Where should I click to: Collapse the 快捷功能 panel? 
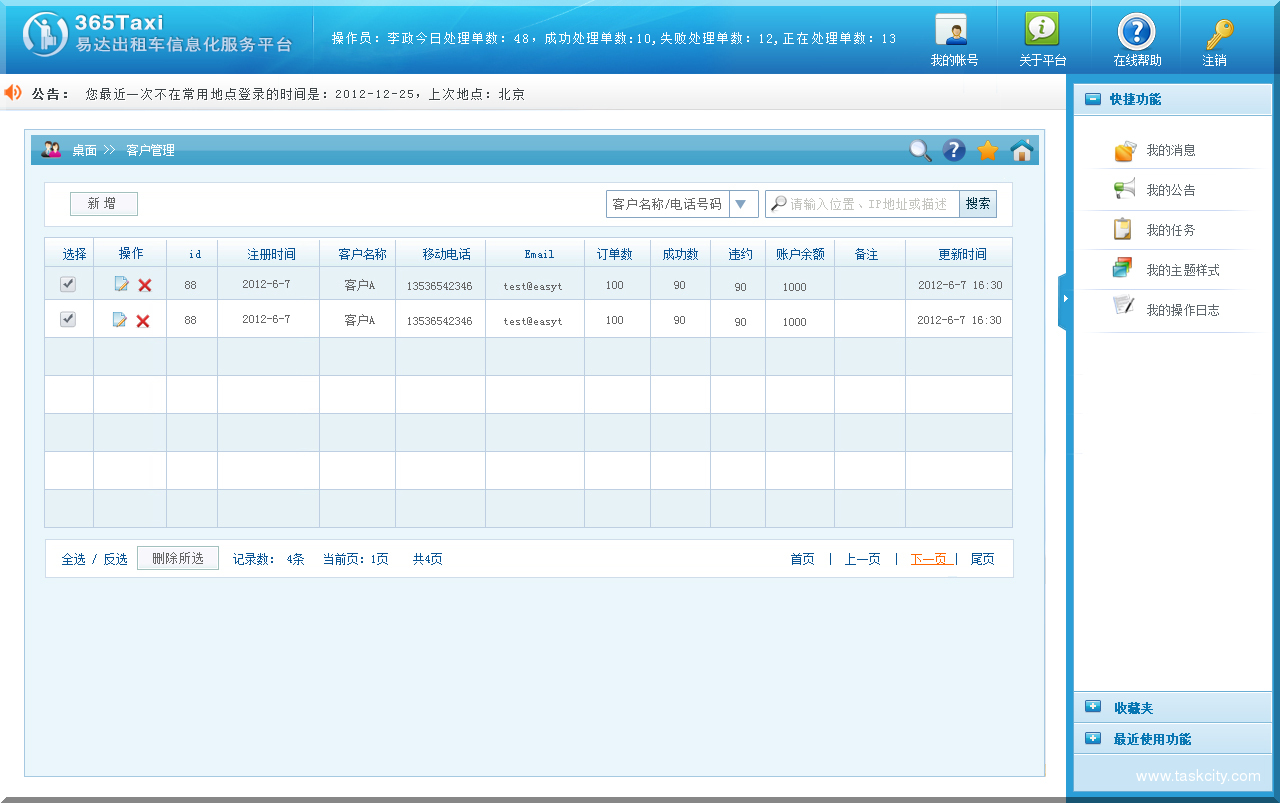(1093, 99)
